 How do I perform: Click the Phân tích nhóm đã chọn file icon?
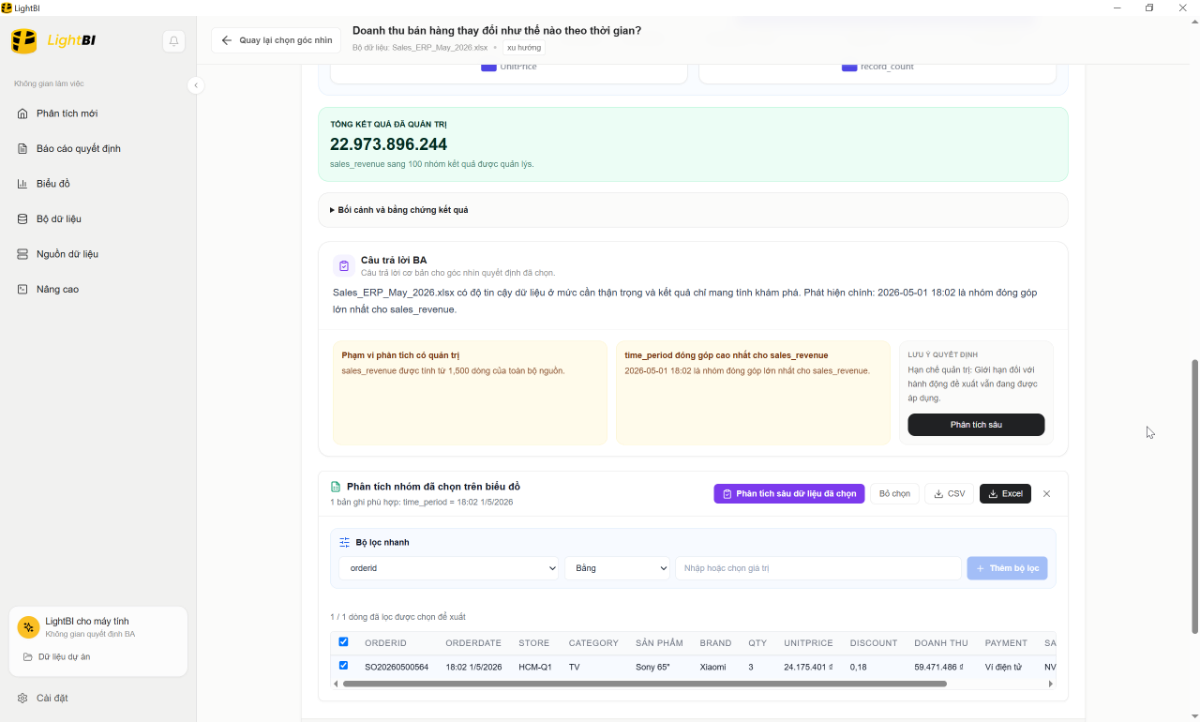coord(336,487)
